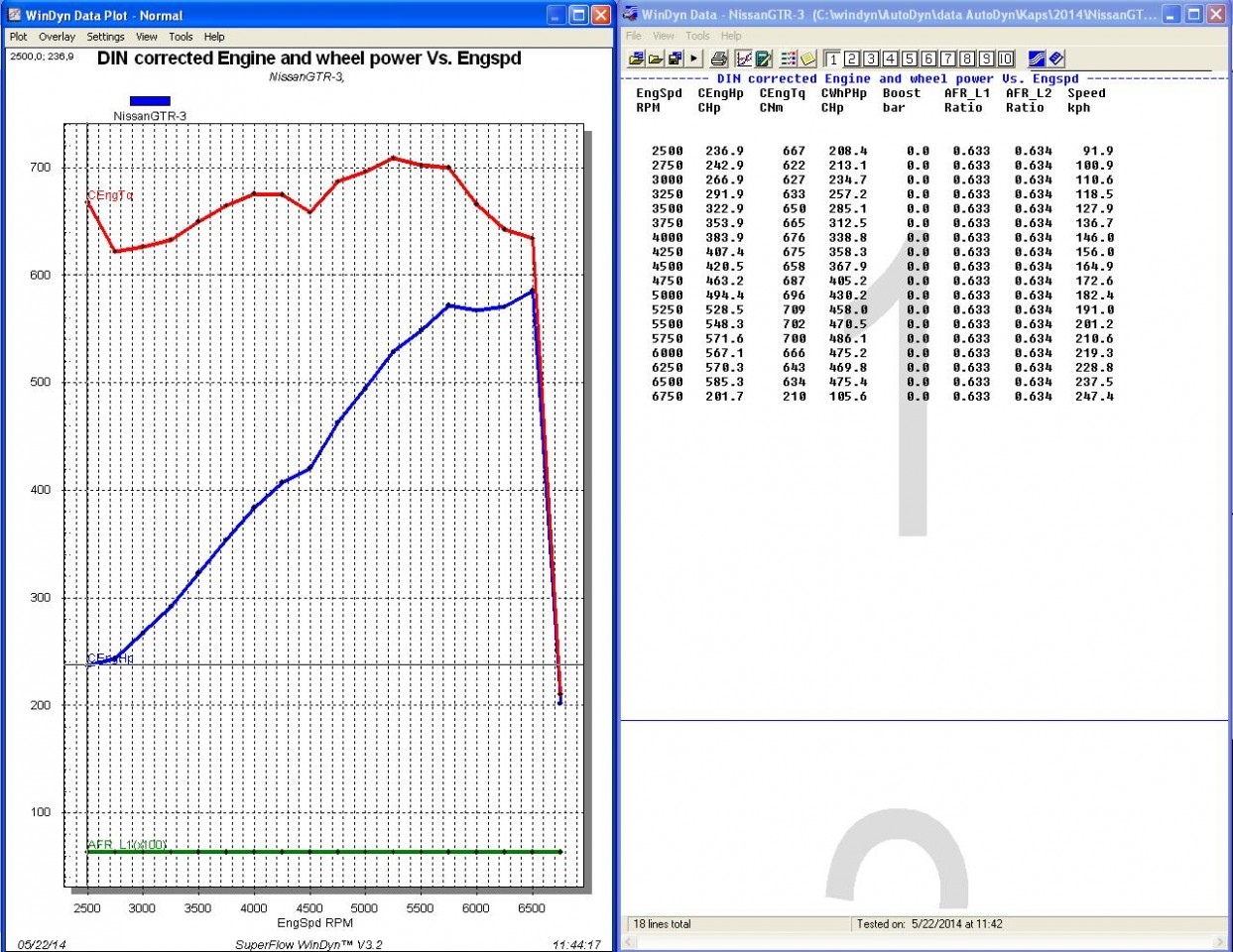Open the Tools menu in WinDyn Data window

click(697, 36)
